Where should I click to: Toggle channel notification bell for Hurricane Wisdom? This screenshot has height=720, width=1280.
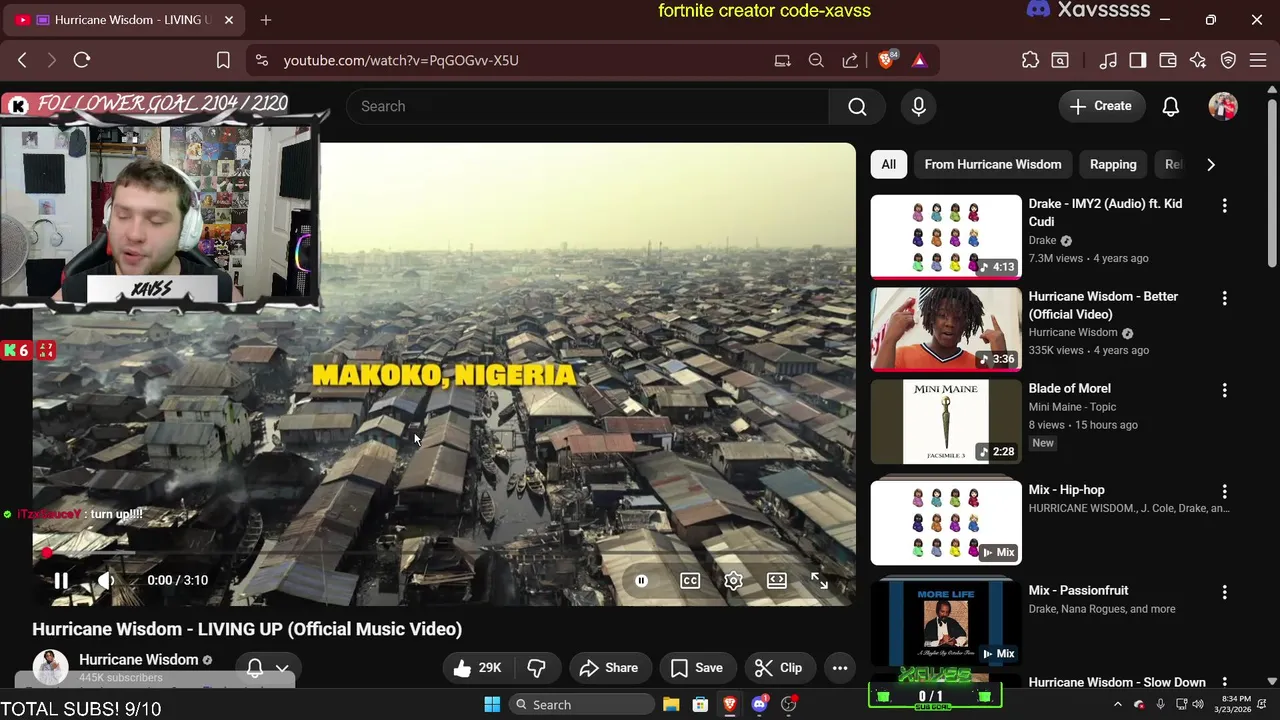point(255,668)
